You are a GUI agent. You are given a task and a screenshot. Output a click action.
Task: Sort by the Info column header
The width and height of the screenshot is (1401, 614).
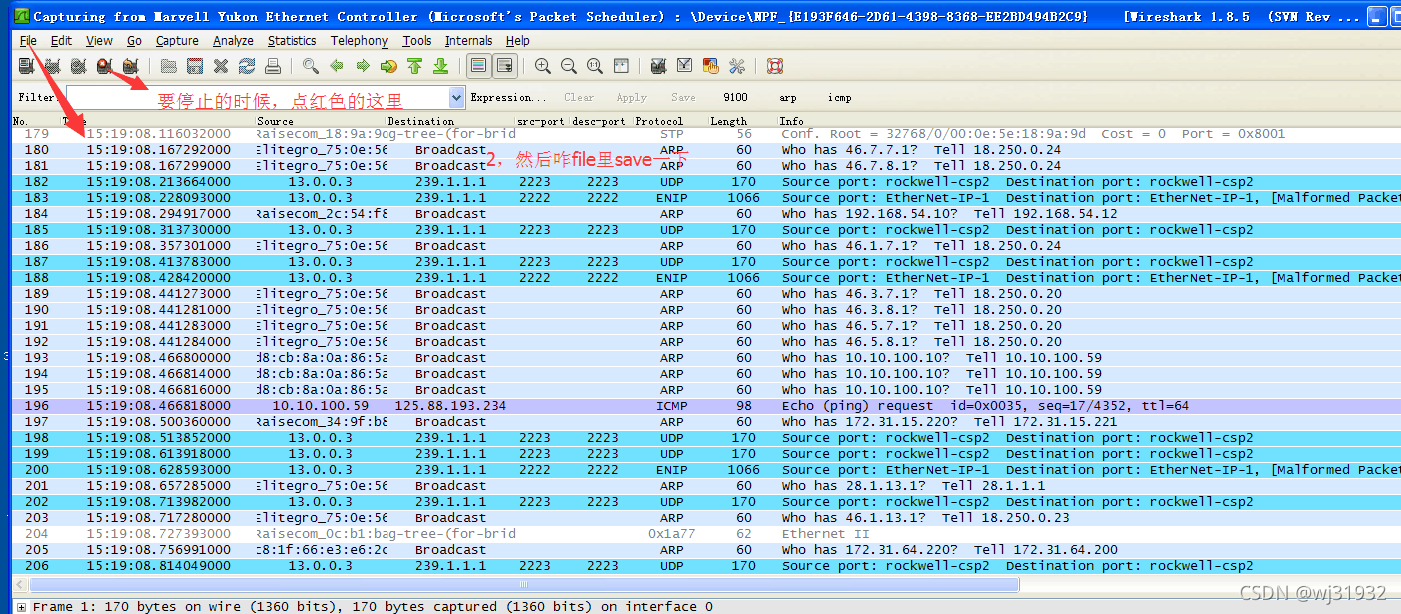pos(1088,121)
